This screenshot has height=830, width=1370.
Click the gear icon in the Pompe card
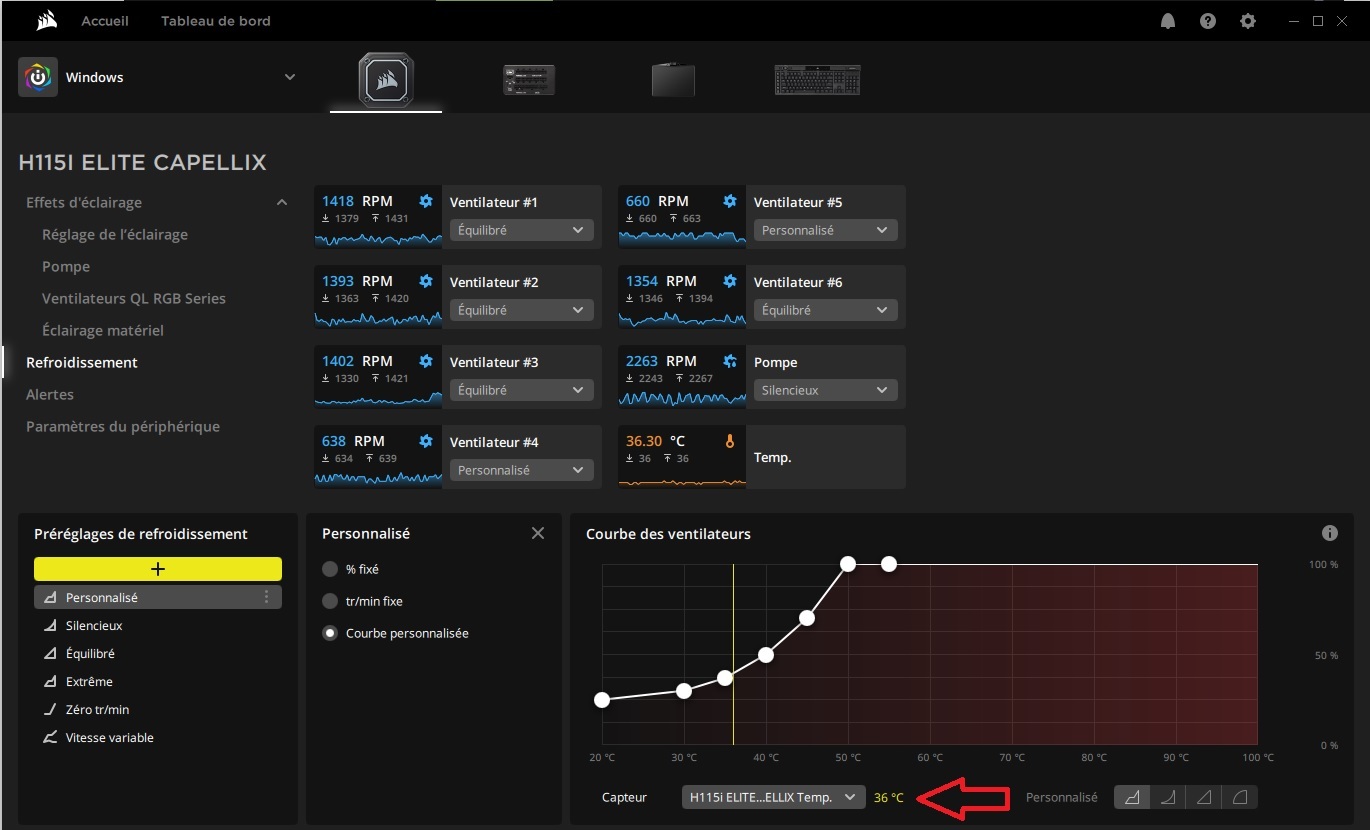point(730,361)
